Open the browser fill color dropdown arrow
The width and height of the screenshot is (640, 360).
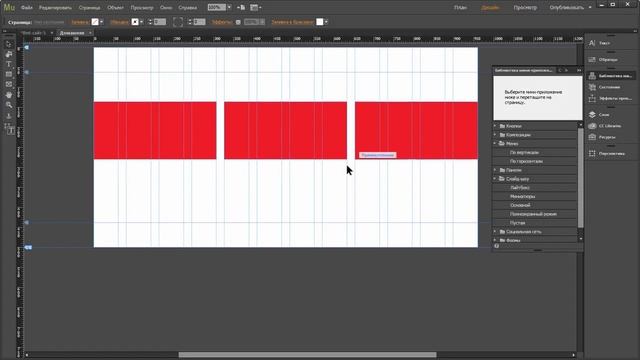[x=326, y=22]
